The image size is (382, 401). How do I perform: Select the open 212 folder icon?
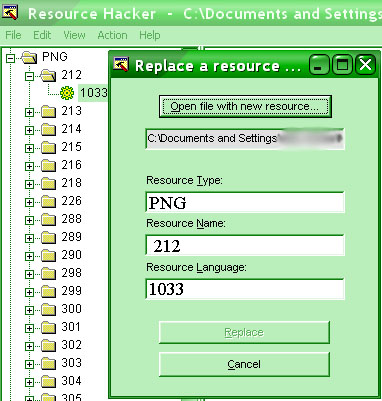(48, 76)
